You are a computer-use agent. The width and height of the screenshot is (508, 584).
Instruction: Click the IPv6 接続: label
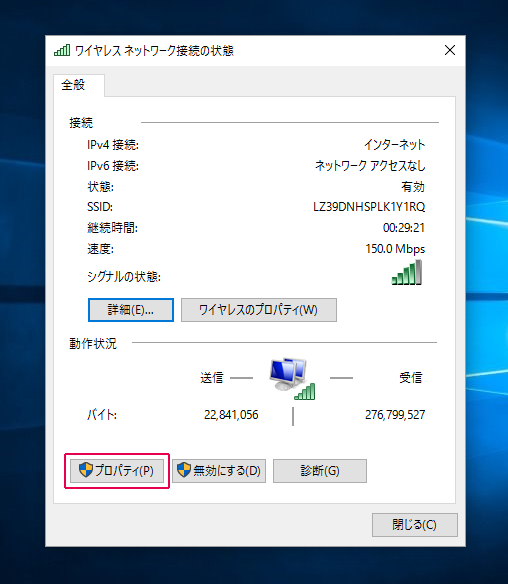(x=113, y=165)
